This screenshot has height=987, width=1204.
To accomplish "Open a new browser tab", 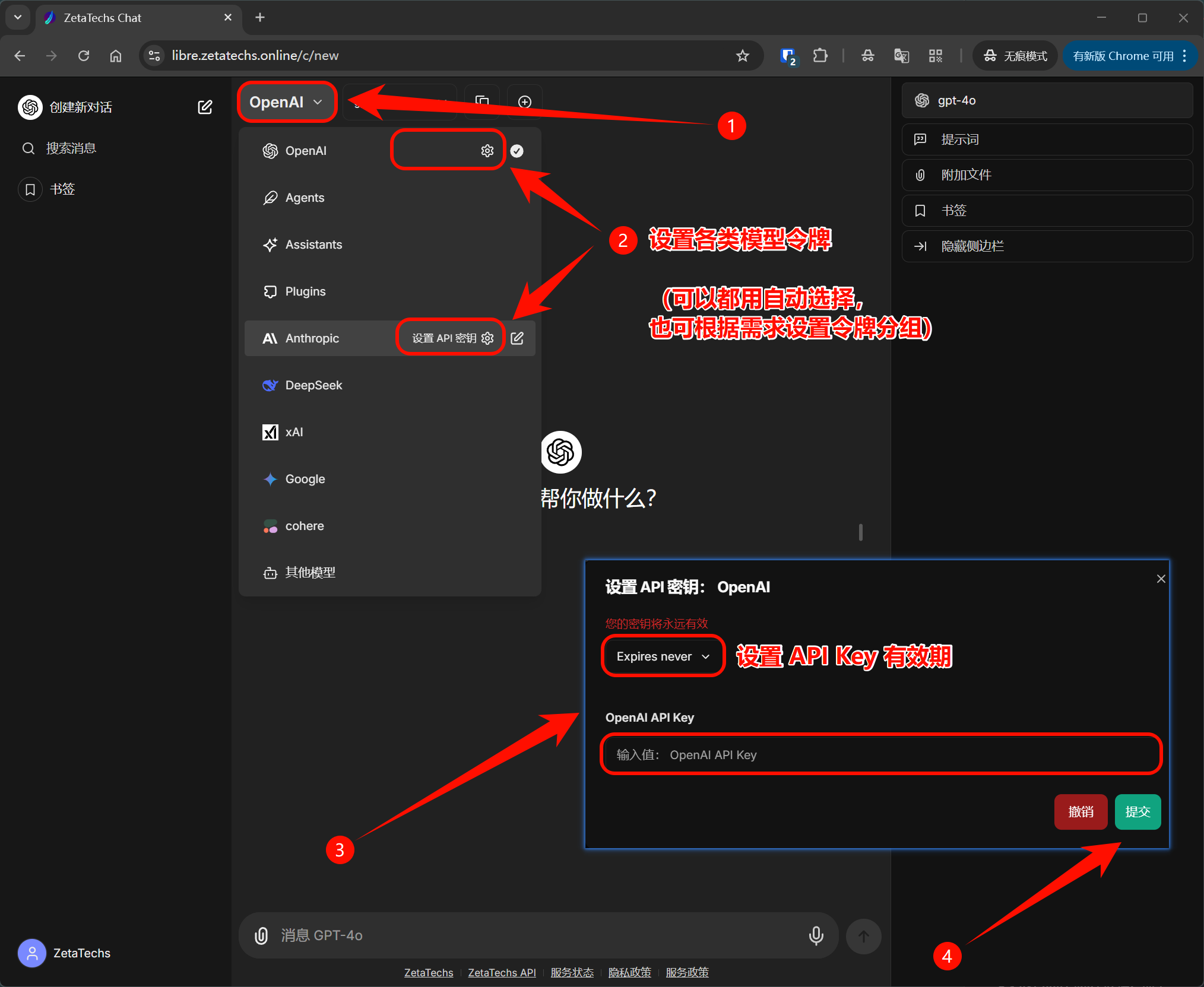I will (x=260, y=18).
